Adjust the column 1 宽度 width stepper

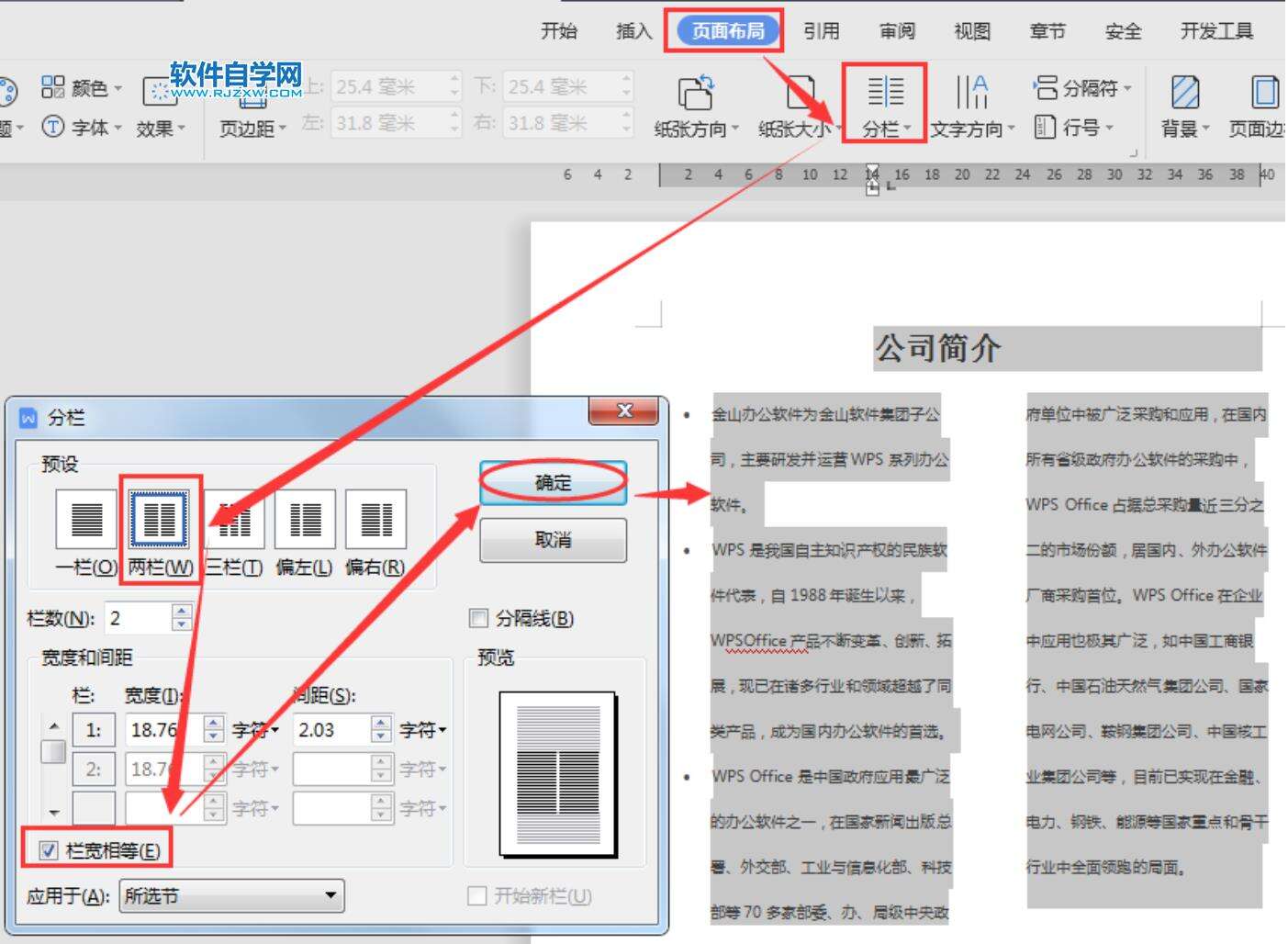(x=213, y=730)
